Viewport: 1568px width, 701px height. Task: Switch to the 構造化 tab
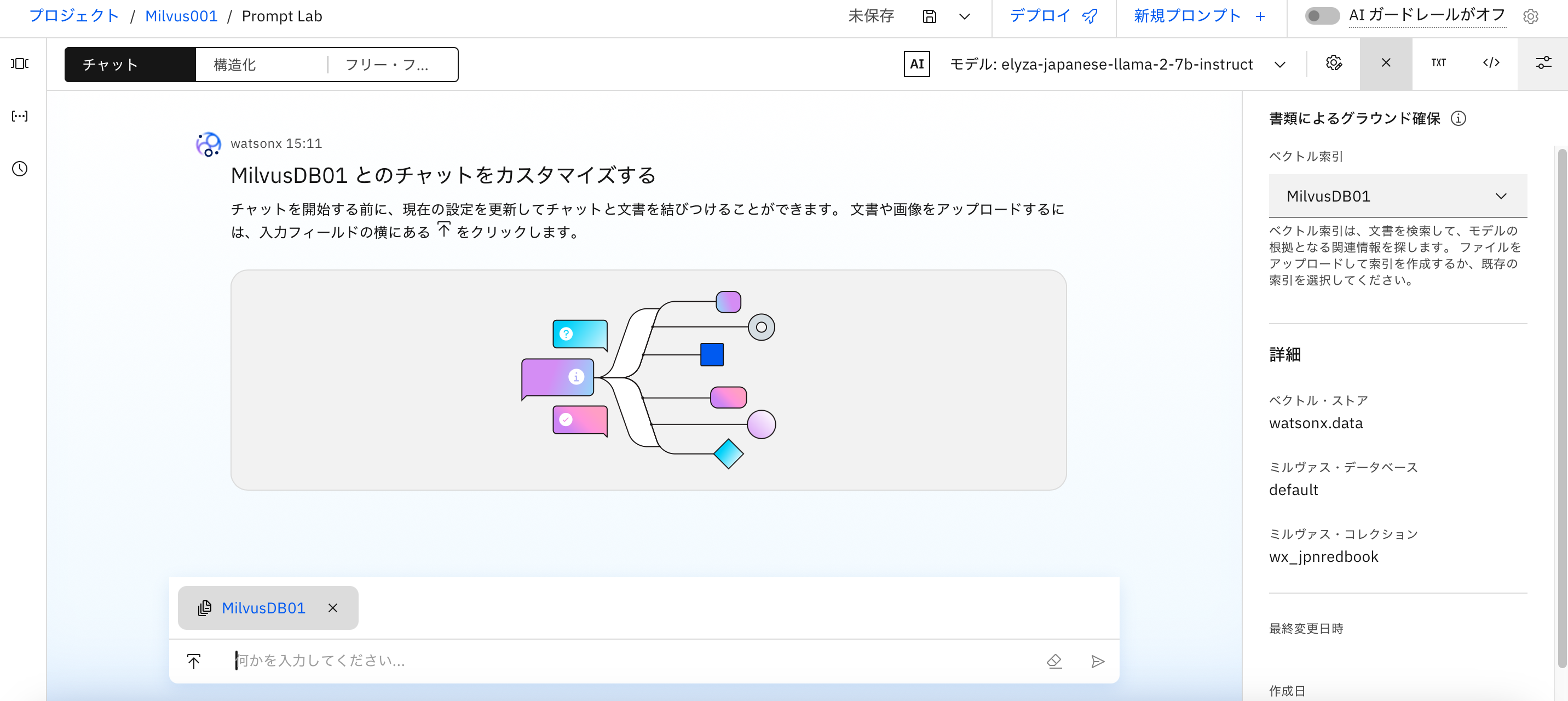[234, 64]
